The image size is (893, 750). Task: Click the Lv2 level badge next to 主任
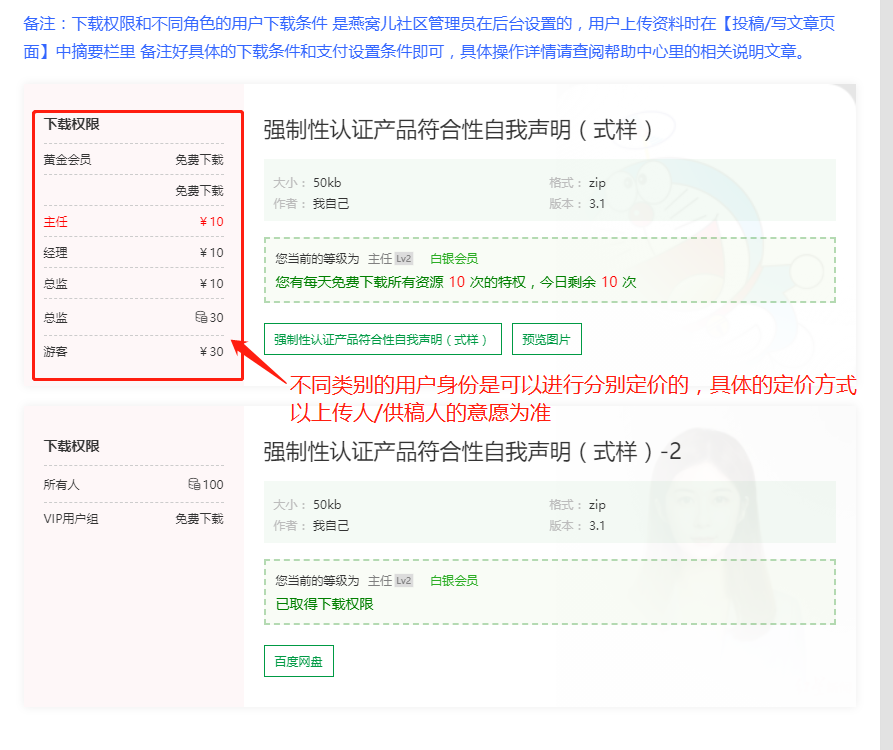[403, 257]
